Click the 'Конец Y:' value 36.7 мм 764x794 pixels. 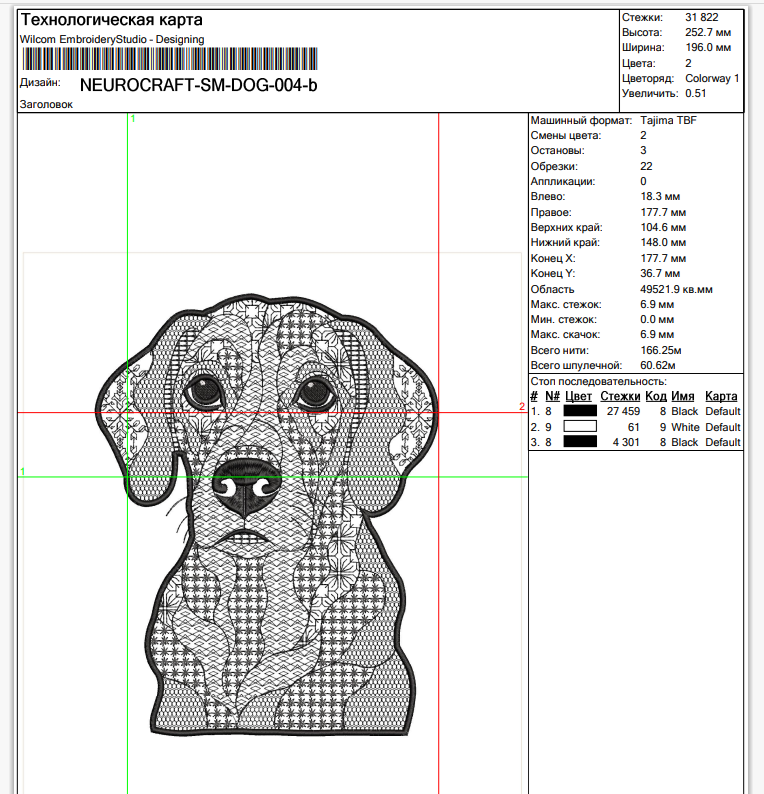pyautogui.click(x=660, y=274)
